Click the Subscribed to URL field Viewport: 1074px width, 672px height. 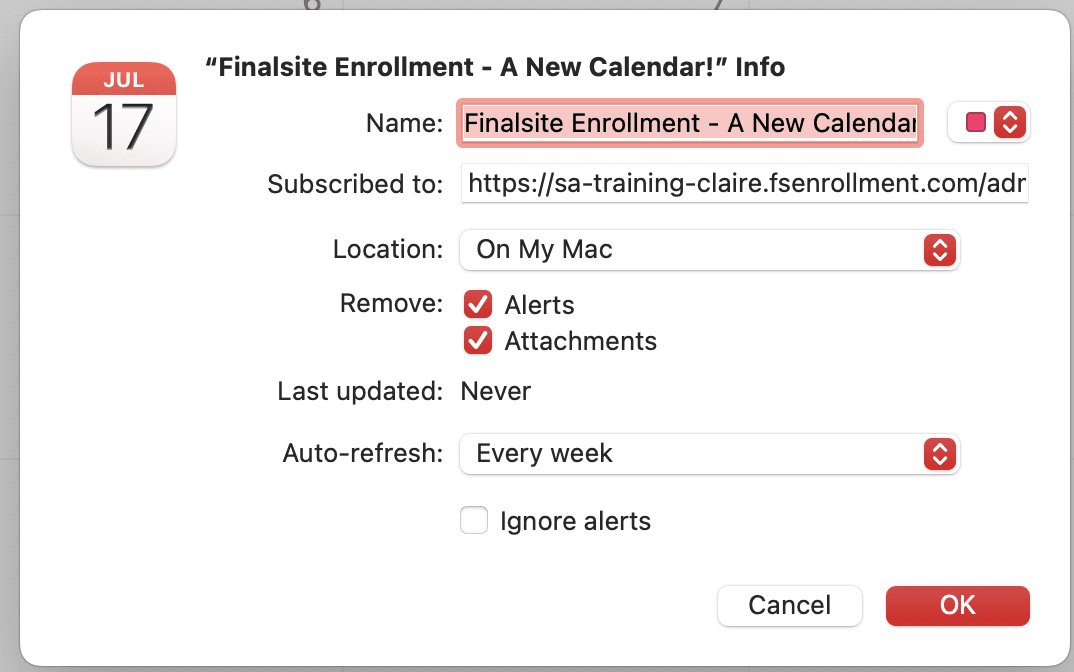pos(744,184)
